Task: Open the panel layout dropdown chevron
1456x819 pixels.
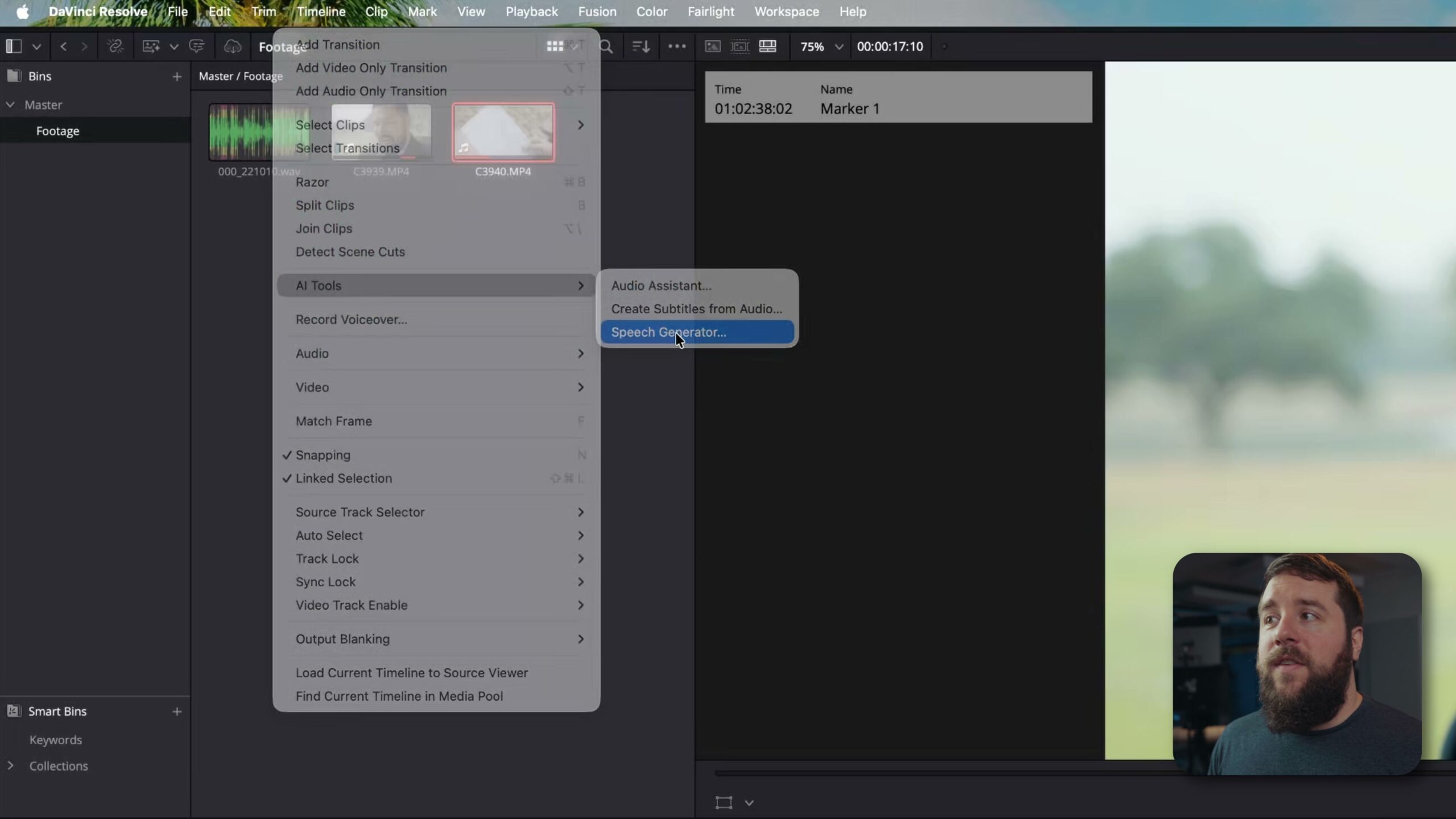Action: [x=36, y=47]
